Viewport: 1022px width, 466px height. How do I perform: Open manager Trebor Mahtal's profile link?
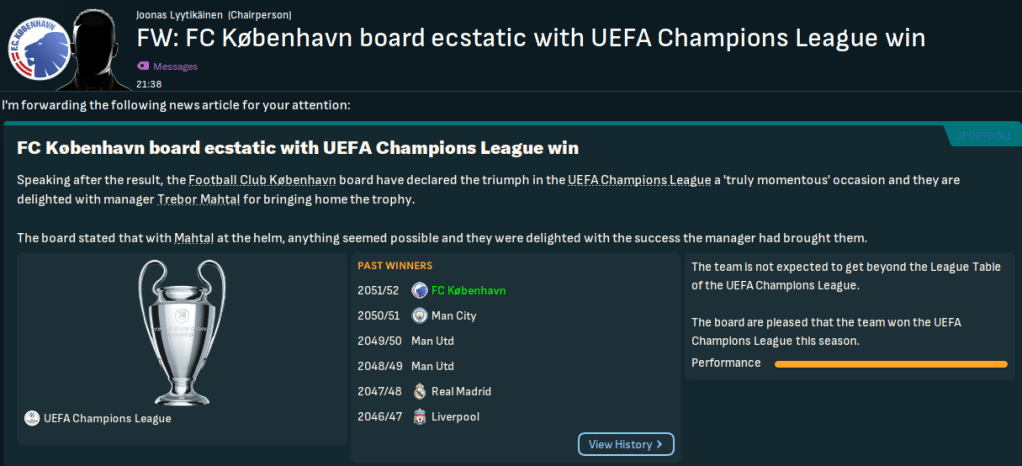click(x=199, y=201)
